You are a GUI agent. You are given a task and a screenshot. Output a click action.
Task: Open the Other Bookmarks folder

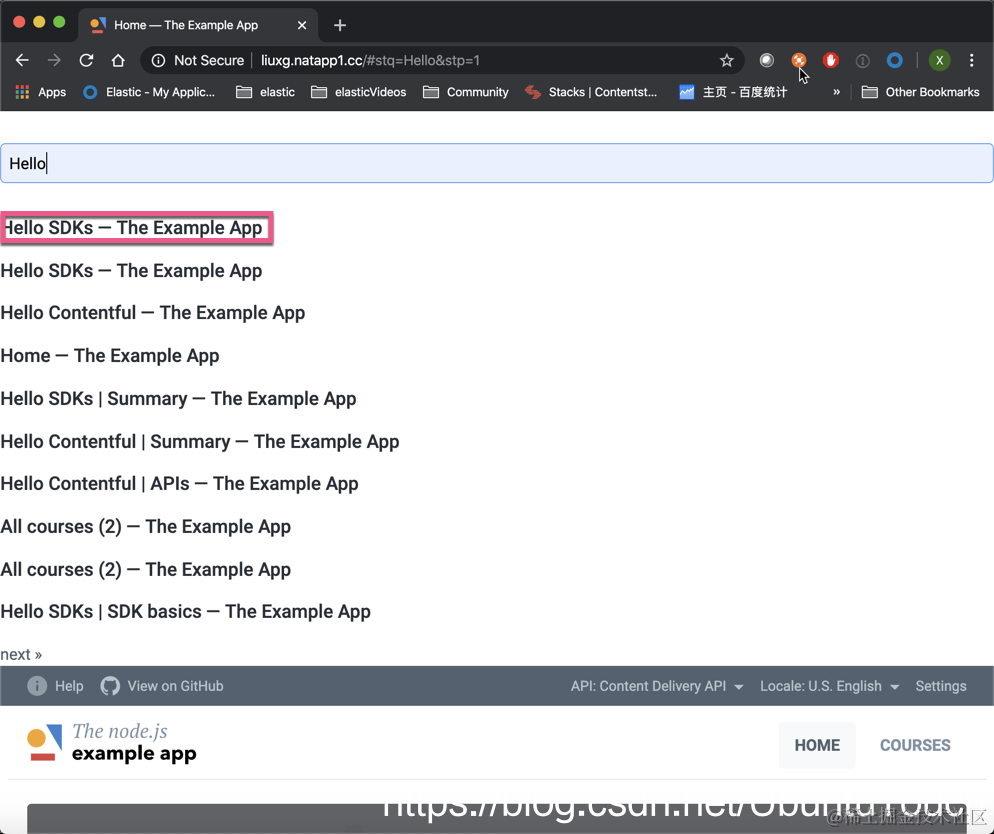point(920,92)
